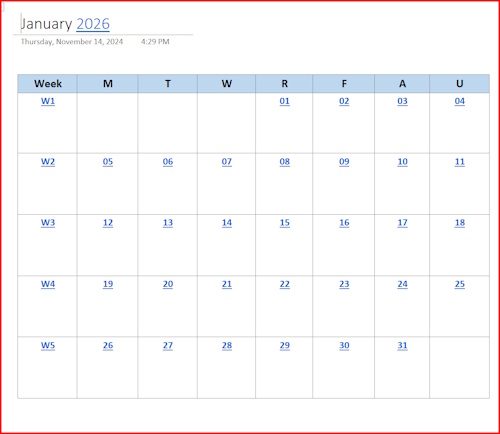This screenshot has width=500, height=434.
Task: Open the day 17 link
Action: (402, 223)
